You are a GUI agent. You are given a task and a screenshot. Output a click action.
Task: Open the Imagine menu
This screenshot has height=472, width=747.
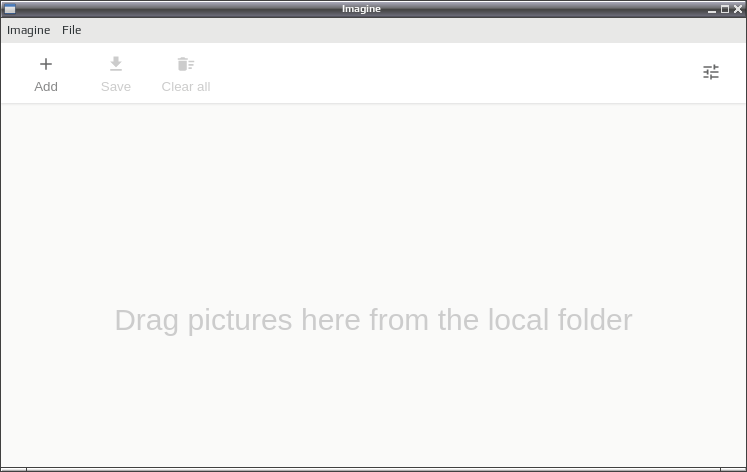point(29,30)
